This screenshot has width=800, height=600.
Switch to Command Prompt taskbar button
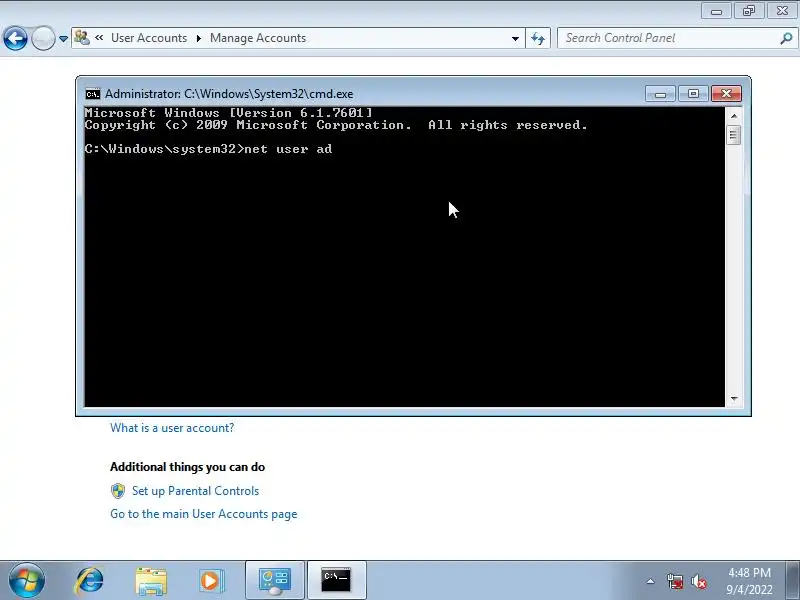tap(336, 581)
